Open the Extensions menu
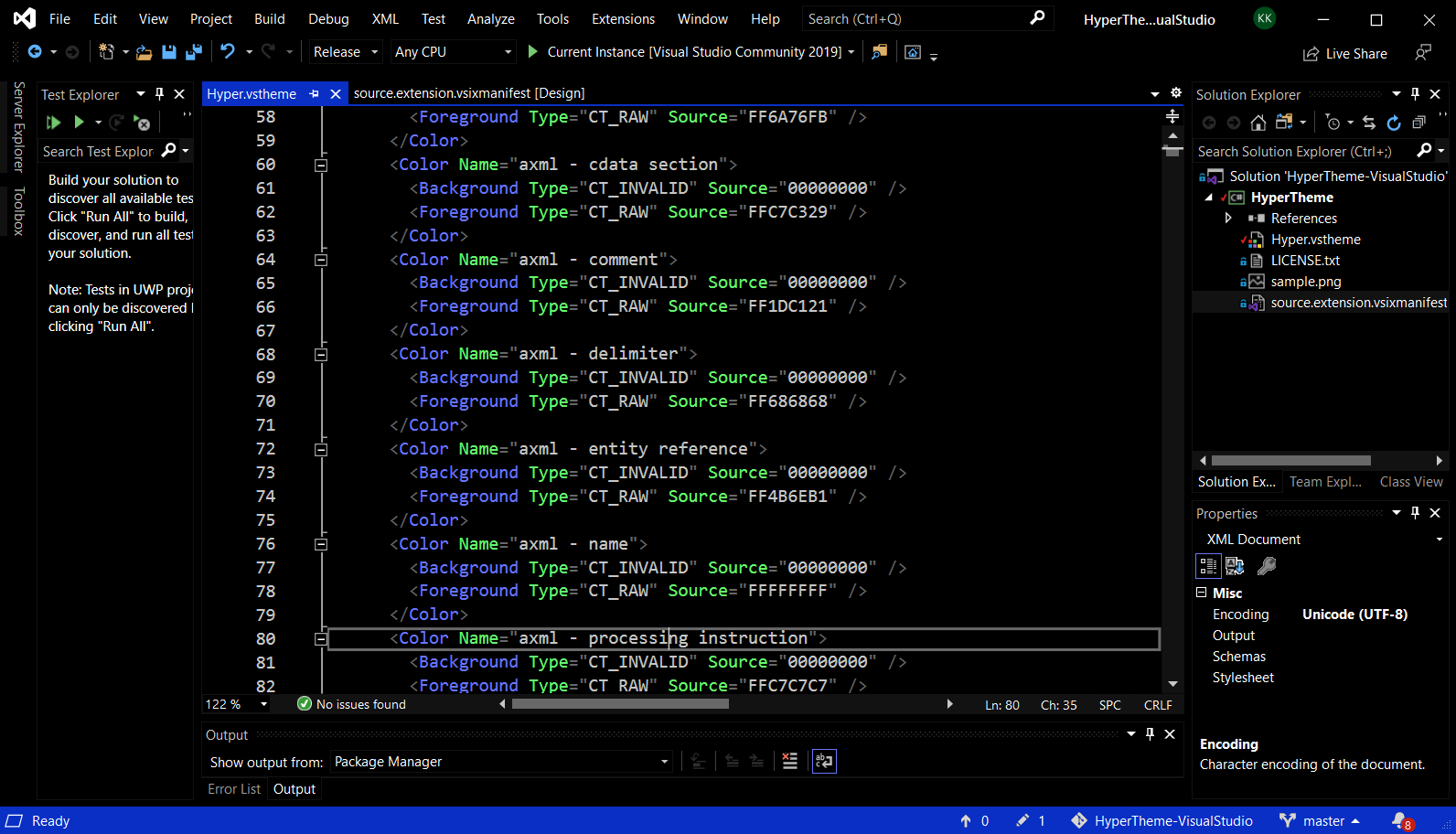The width and height of the screenshot is (1456, 834). [623, 18]
